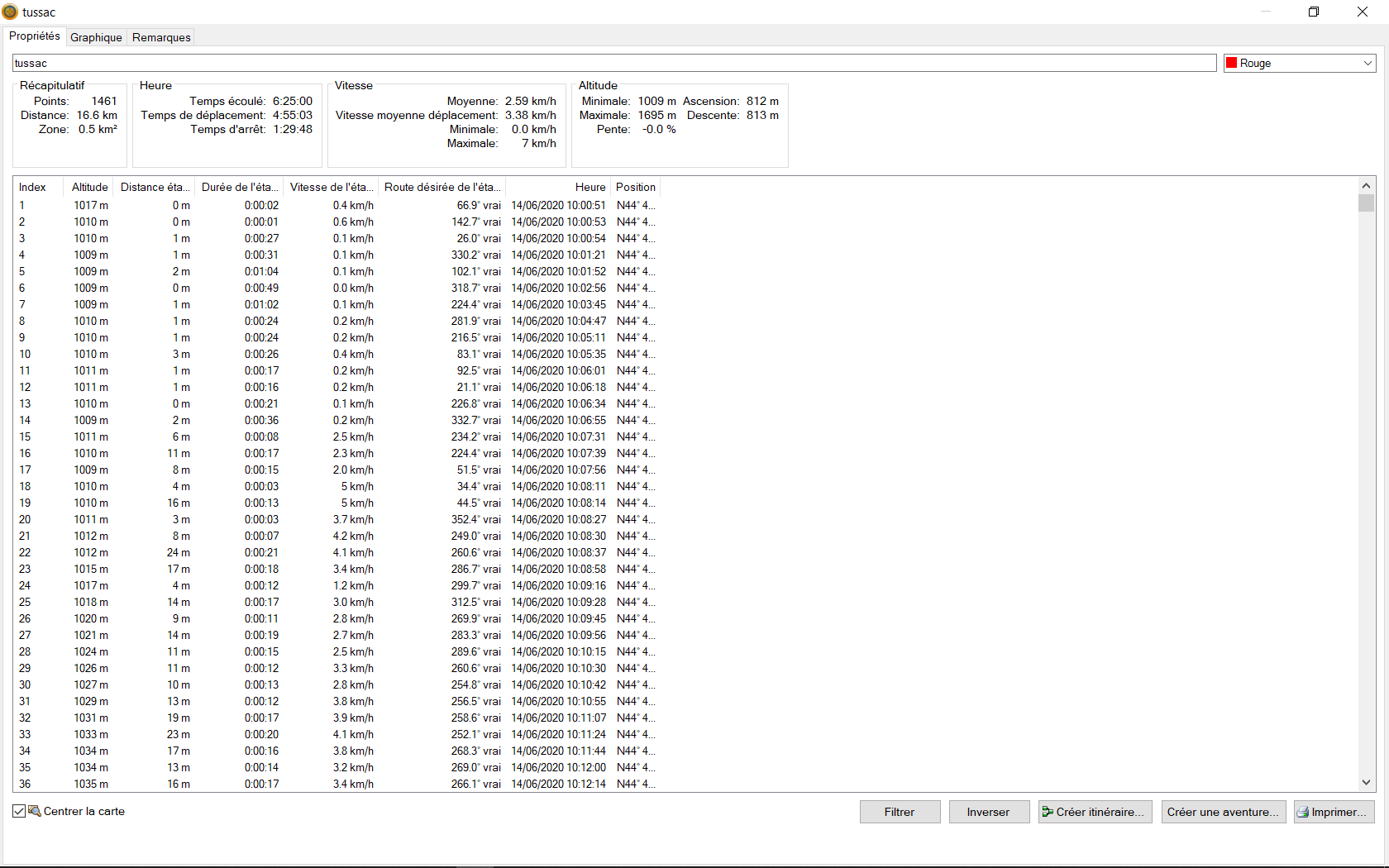
Task: Toggle the Centrer la carte checkbox
Action: pyautogui.click(x=19, y=811)
